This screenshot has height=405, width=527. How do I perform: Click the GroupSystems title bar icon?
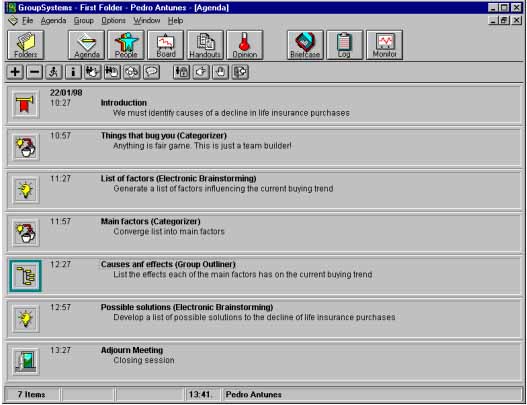[x=11, y=7]
